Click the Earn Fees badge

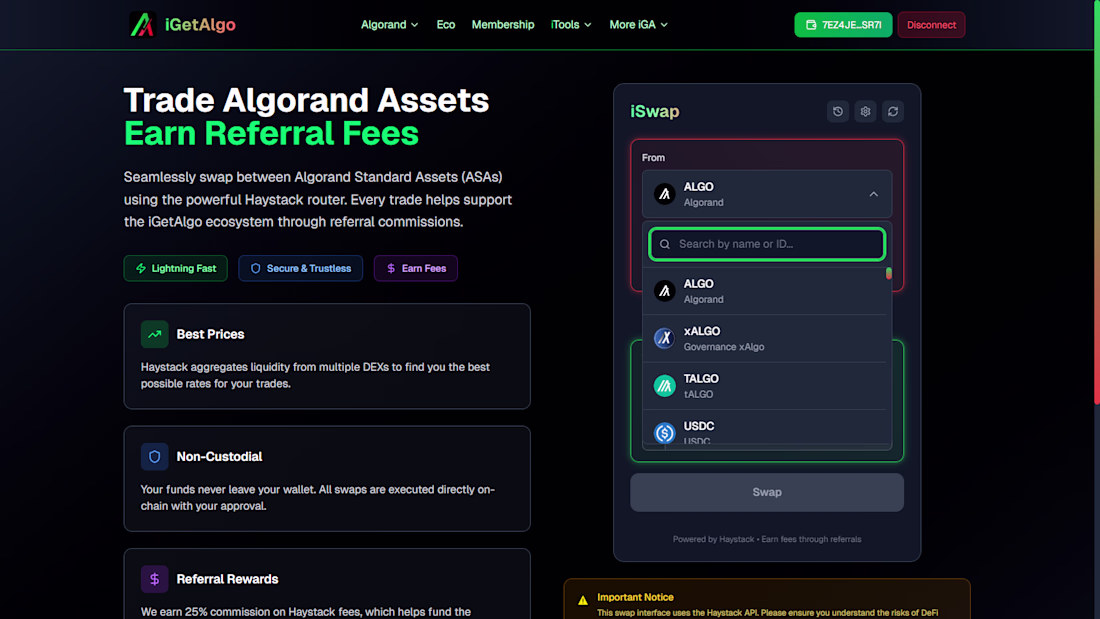click(415, 268)
